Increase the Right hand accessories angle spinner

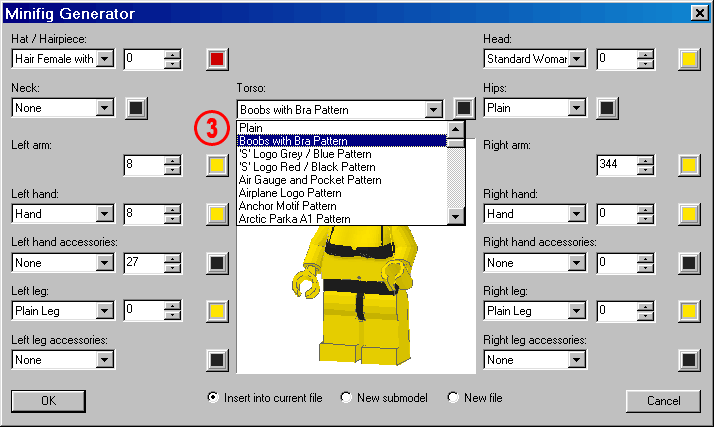point(645,258)
